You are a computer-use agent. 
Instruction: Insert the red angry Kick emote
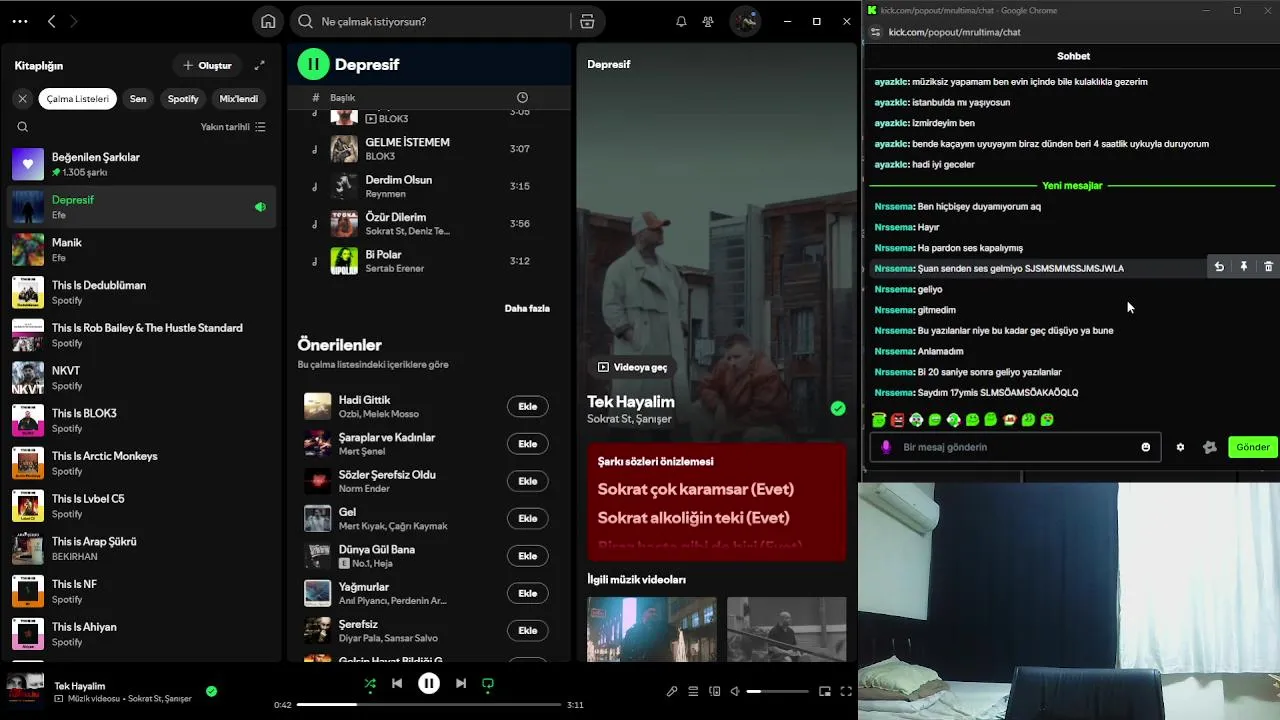coord(897,420)
